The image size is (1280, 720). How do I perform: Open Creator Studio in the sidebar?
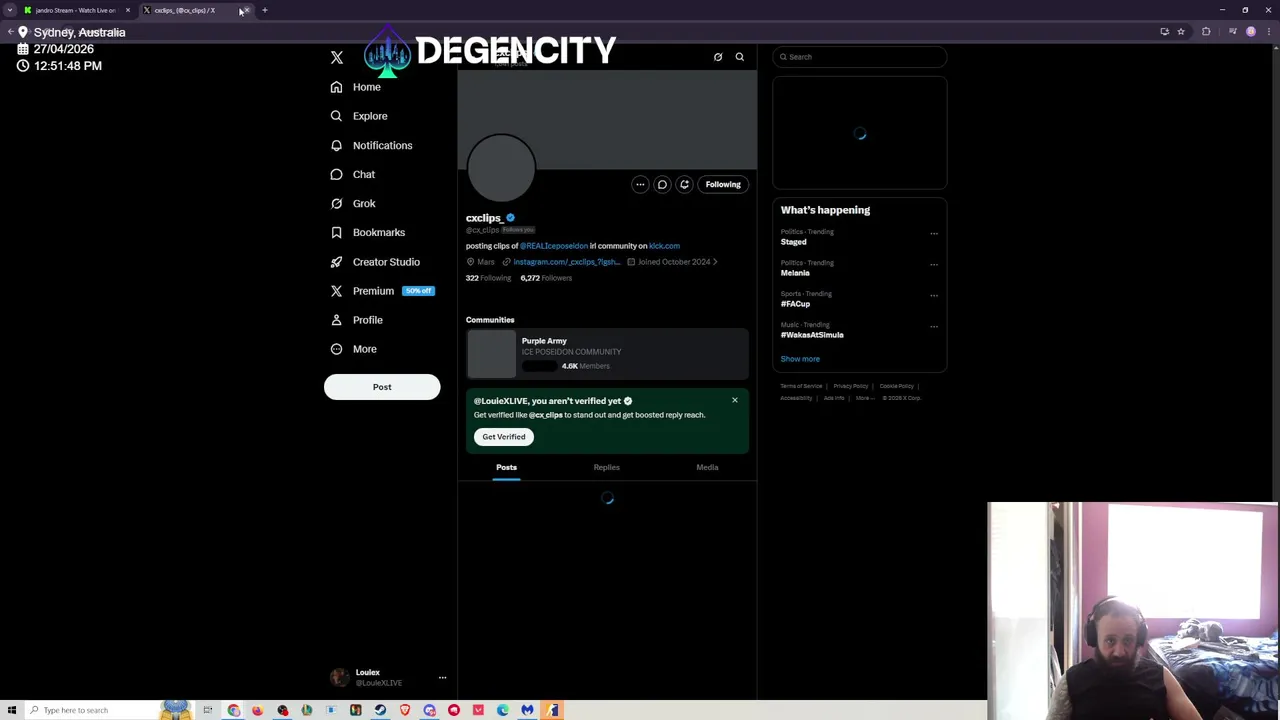tap(375, 262)
